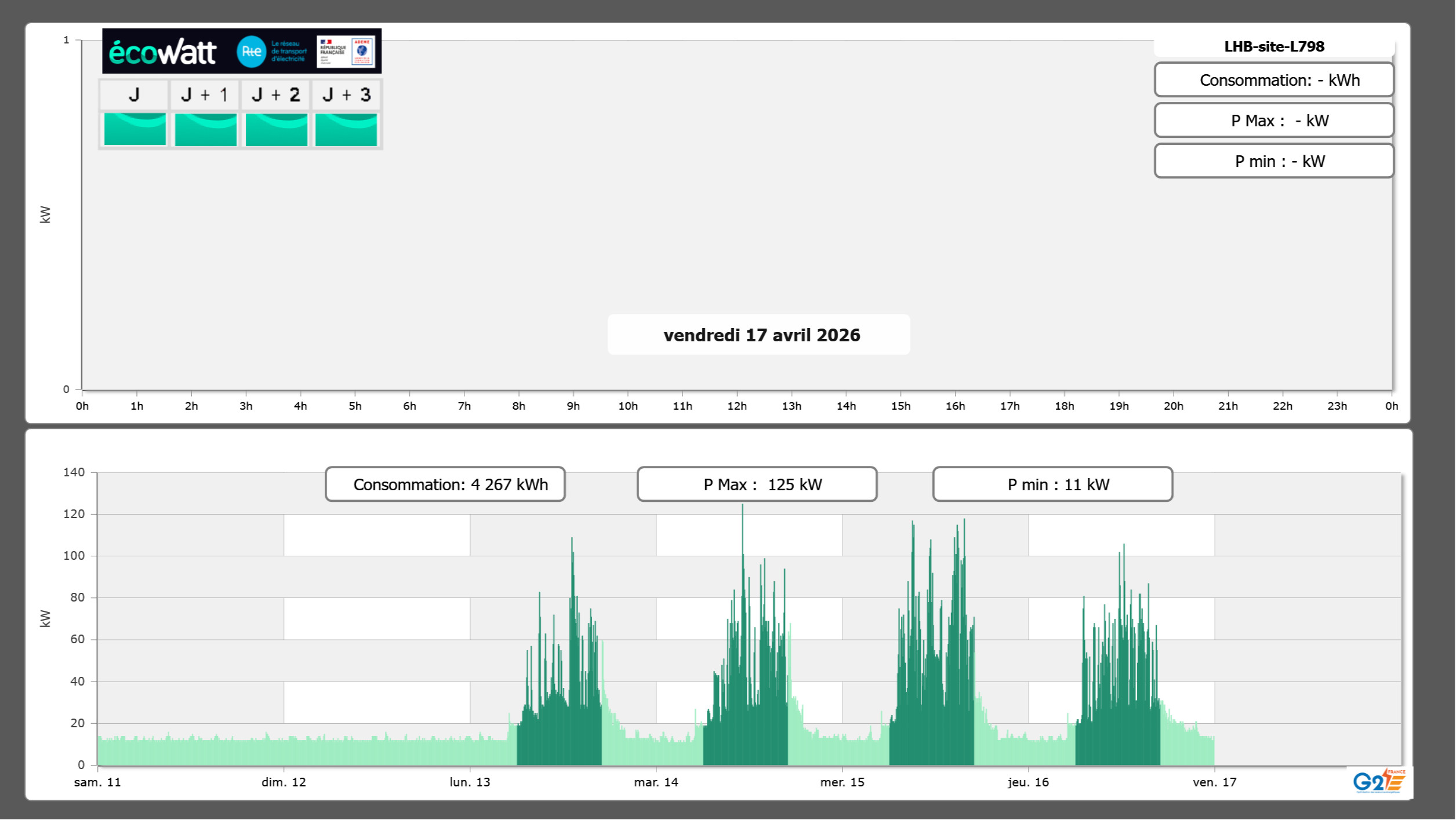Click the weekly P min 11 kW box
Viewport: 1456px width, 820px height.
pyautogui.click(x=1052, y=484)
